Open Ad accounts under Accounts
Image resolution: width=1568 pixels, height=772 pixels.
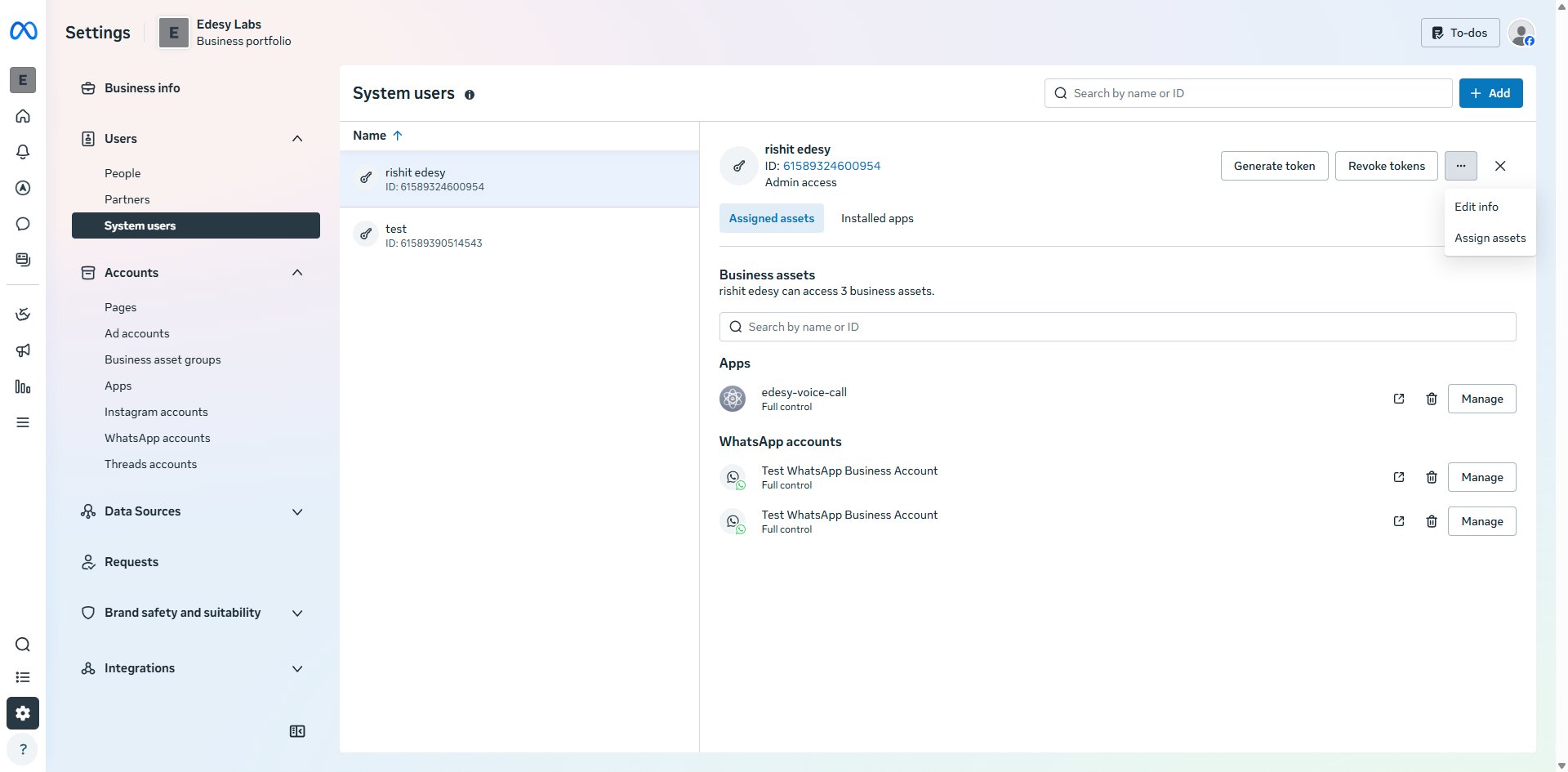(x=137, y=333)
